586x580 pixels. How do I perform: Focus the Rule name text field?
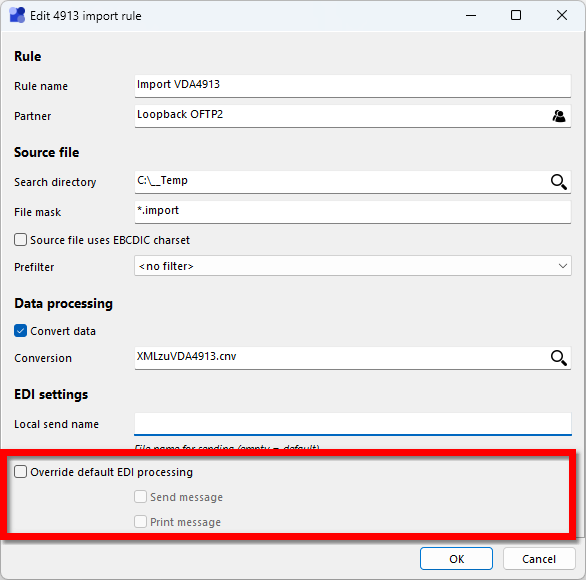pos(353,86)
